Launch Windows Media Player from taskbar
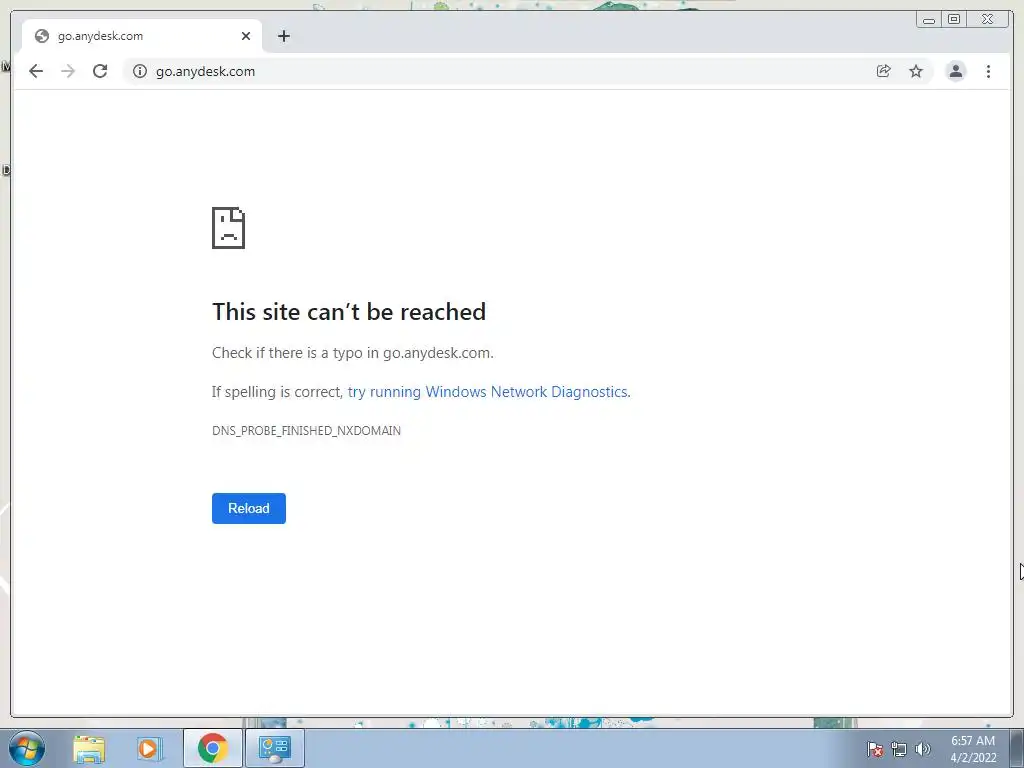Viewport: 1024px width, 768px height. click(x=149, y=748)
